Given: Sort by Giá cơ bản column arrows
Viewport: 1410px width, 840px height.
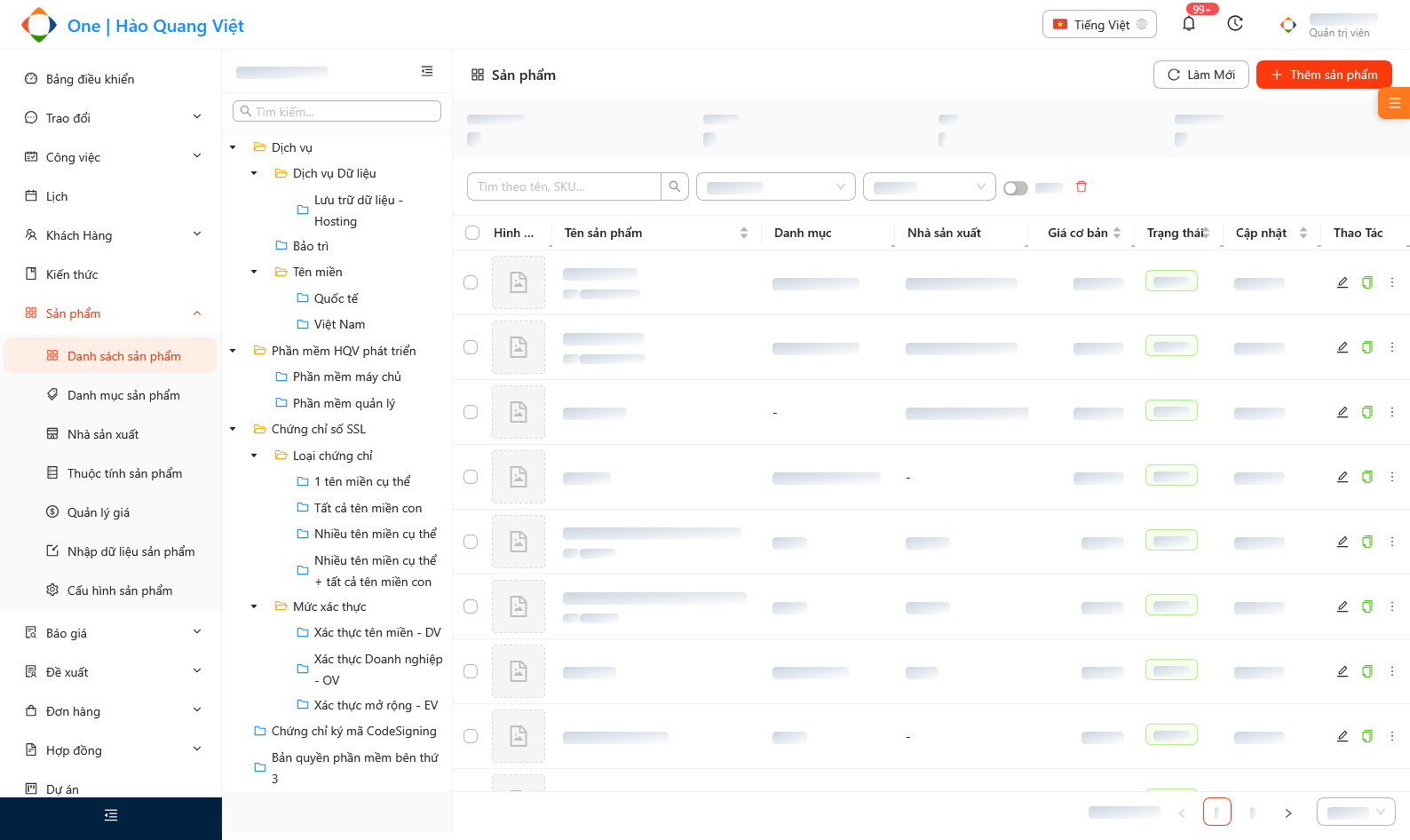Looking at the screenshot, I should point(1117,233).
